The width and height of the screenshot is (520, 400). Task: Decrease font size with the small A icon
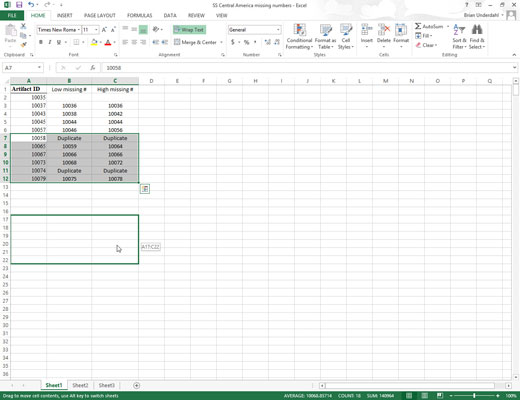113,30
